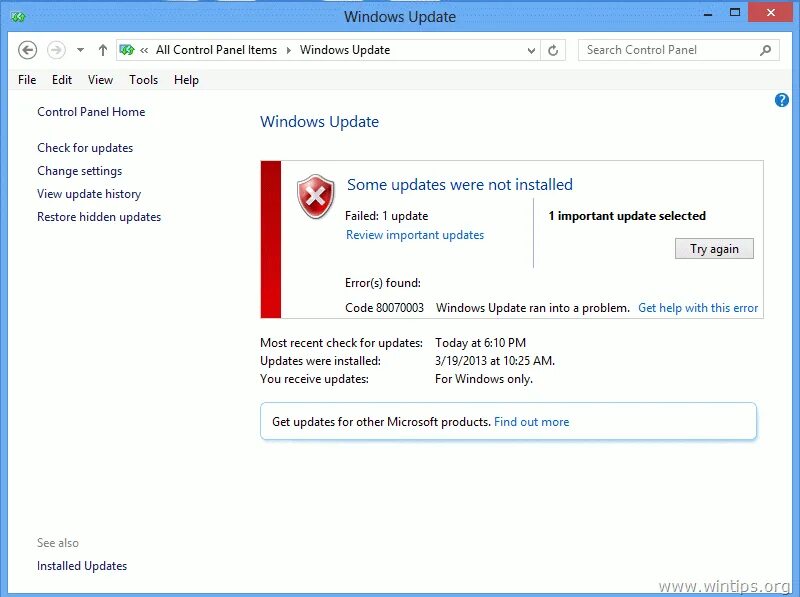Click 'Today at 6:10 PM' value
The width and height of the screenshot is (800, 597).
pos(480,343)
